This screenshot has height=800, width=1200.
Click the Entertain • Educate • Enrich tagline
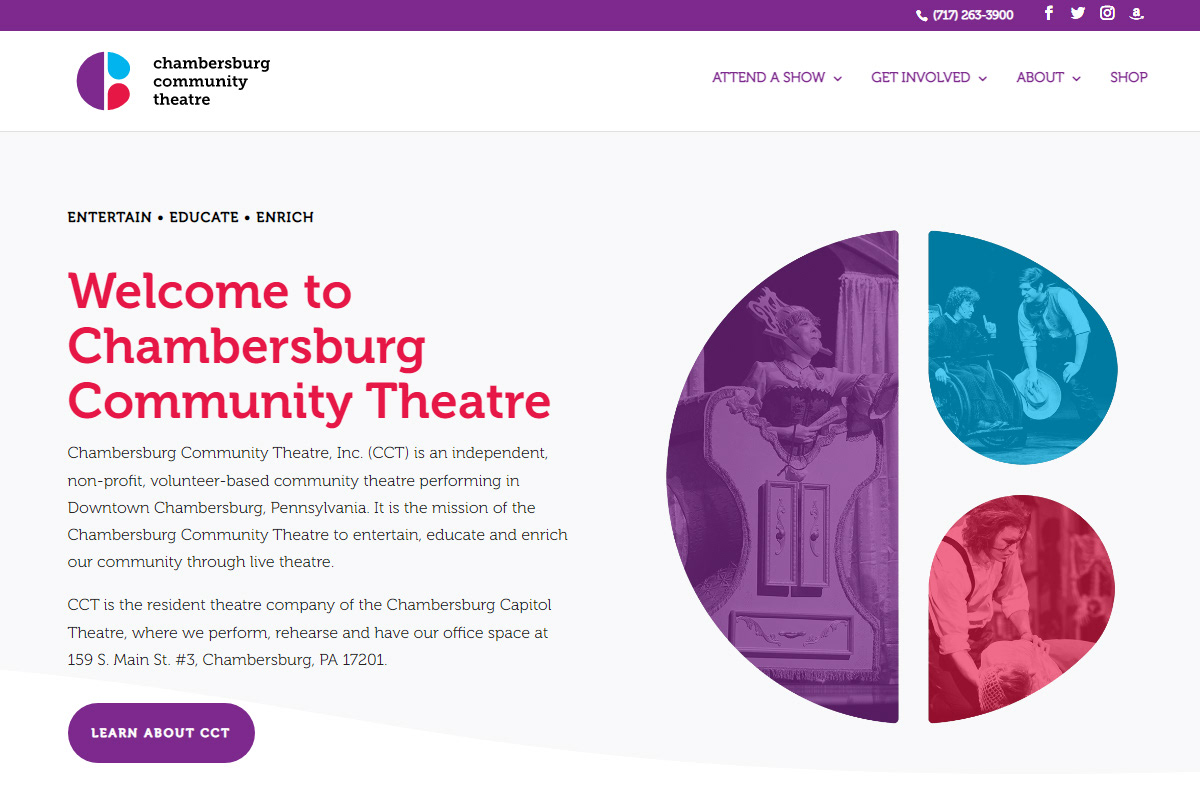[x=190, y=217]
